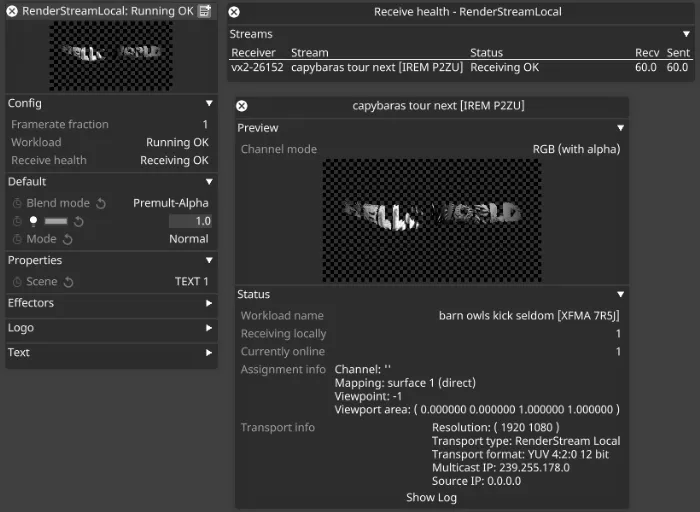This screenshot has width=700, height=512.
Task: Click the keyframe clock icon beside Scene
Action: (x=17, y=282)
